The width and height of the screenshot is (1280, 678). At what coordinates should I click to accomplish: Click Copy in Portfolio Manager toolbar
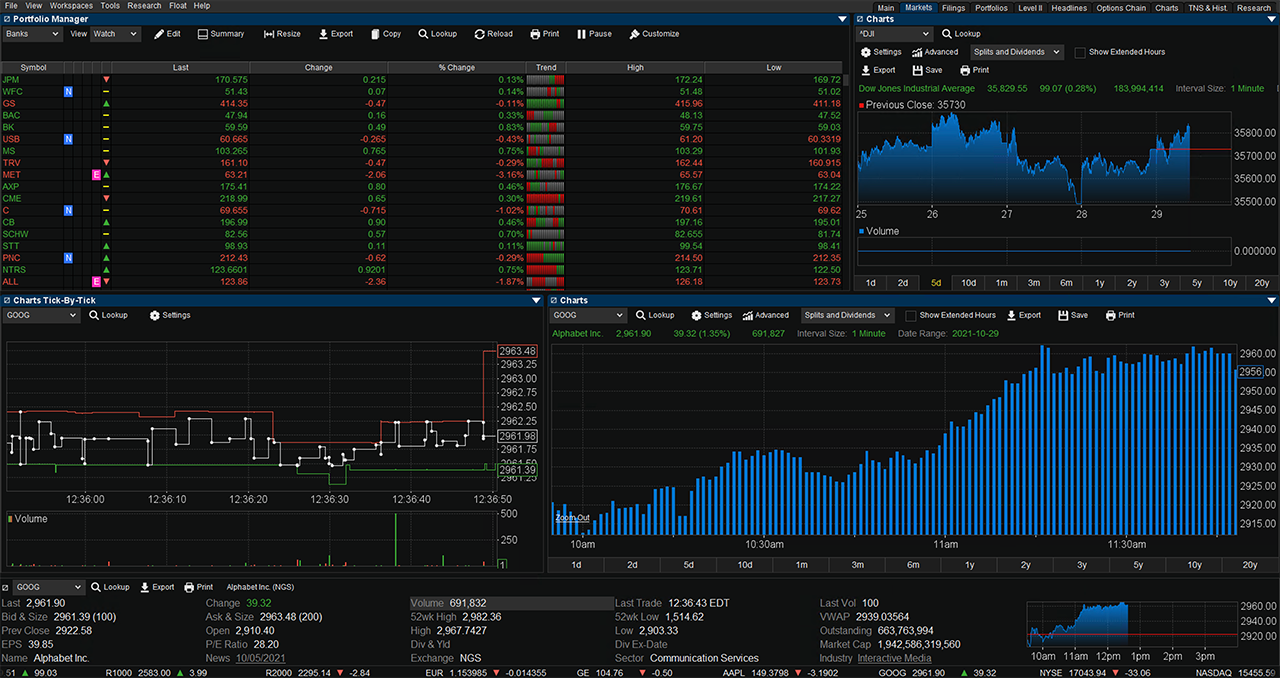385,34
